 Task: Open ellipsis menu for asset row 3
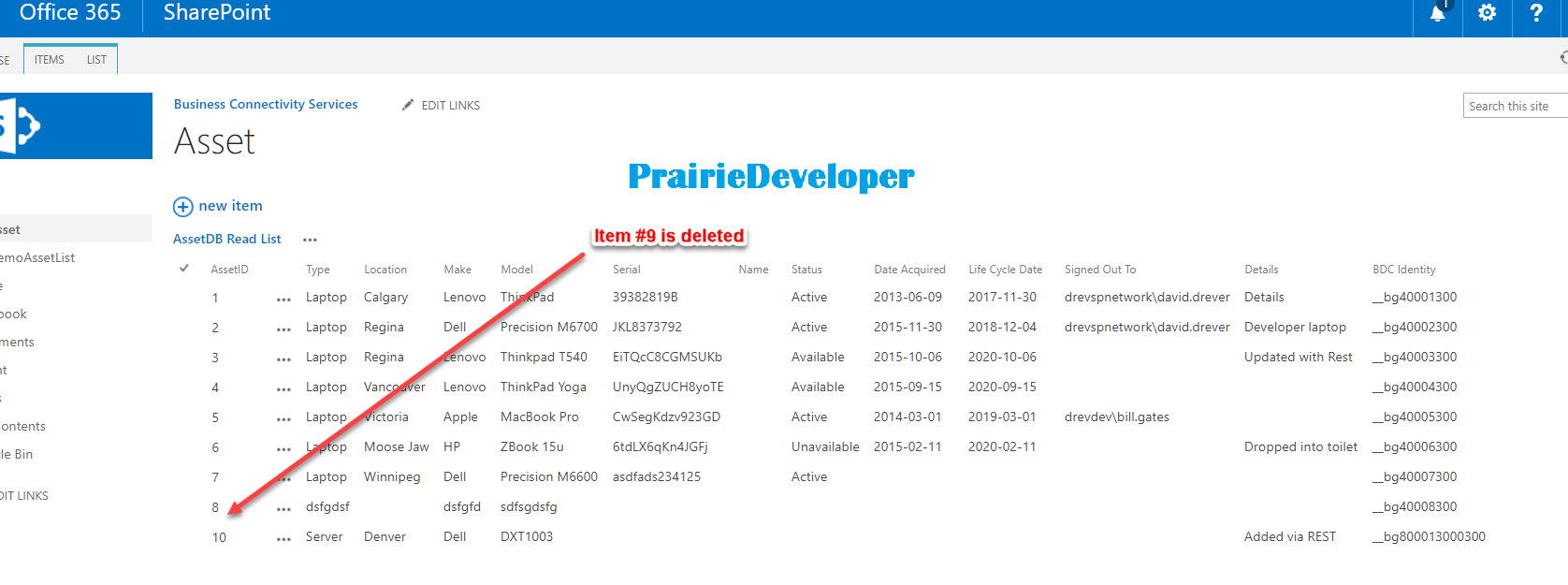point(283,359)
